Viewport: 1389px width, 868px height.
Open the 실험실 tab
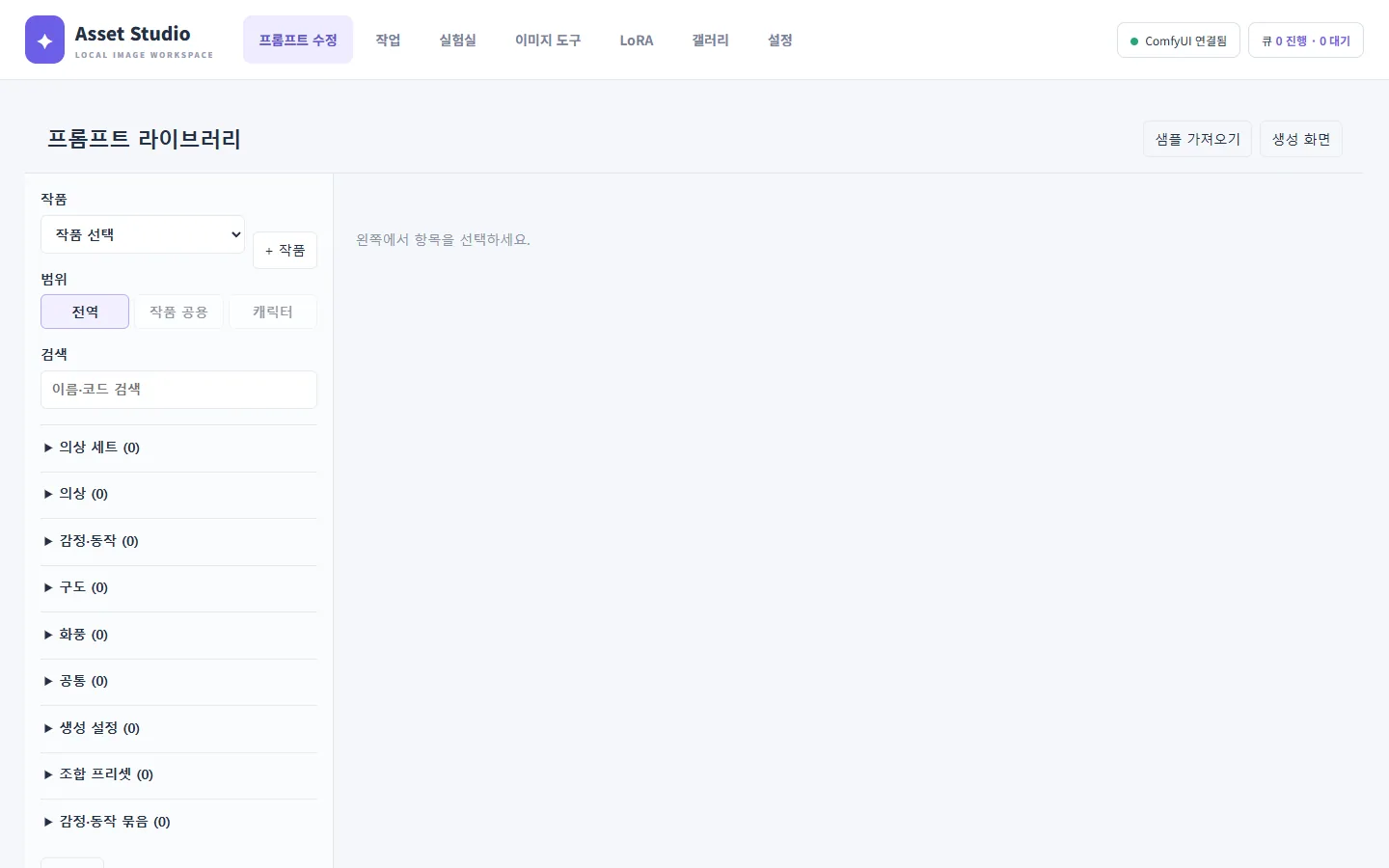[x=457, y=40]
